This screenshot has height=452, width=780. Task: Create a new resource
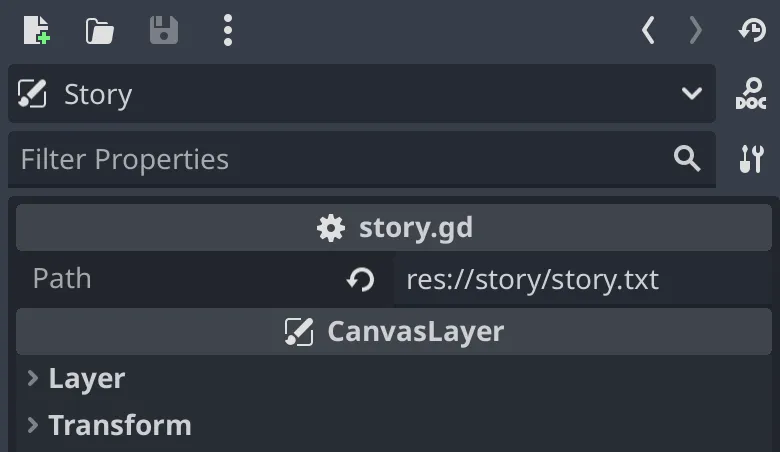tap(37, 31)
